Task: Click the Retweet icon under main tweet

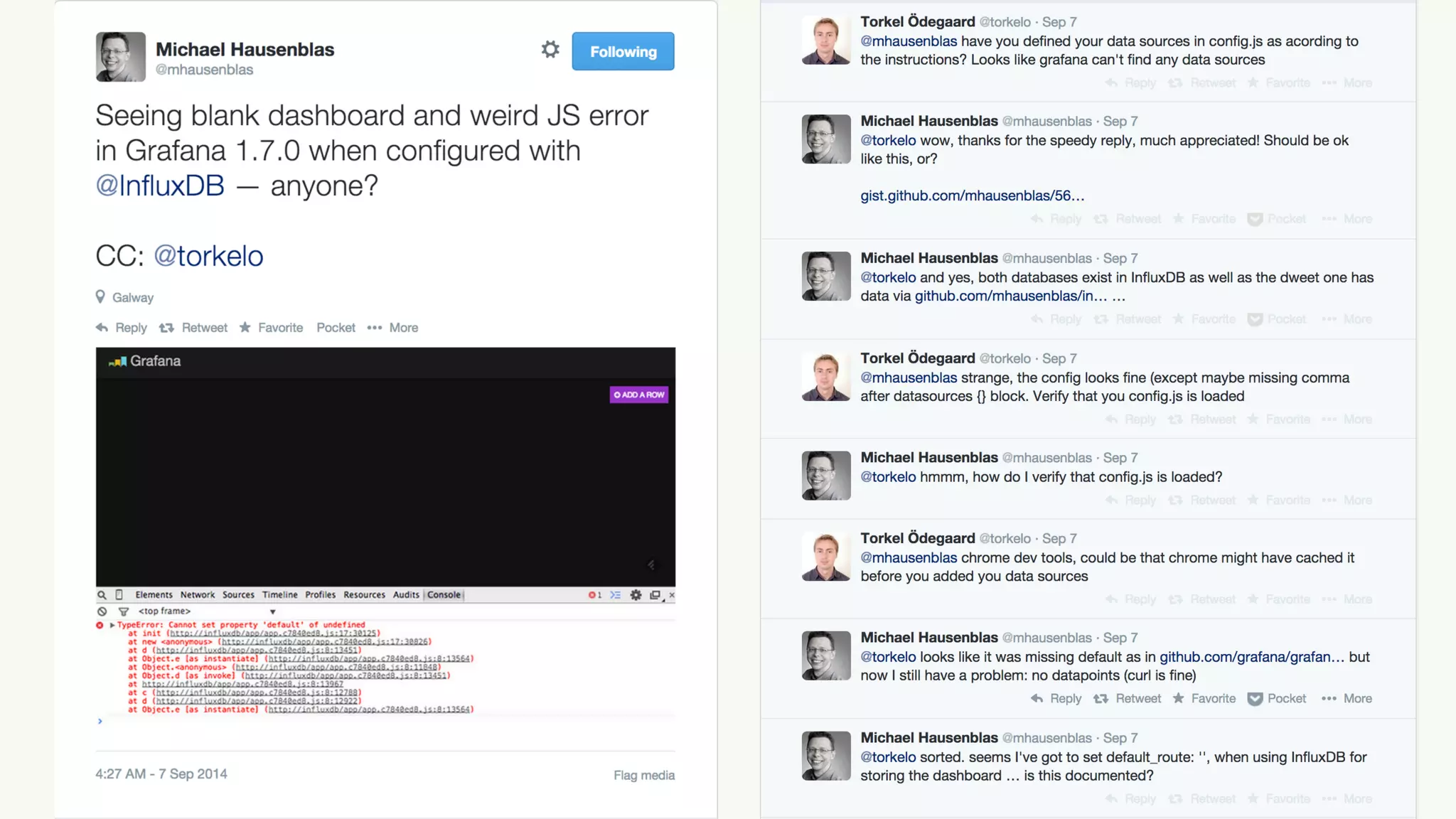Action: point(166,328)
